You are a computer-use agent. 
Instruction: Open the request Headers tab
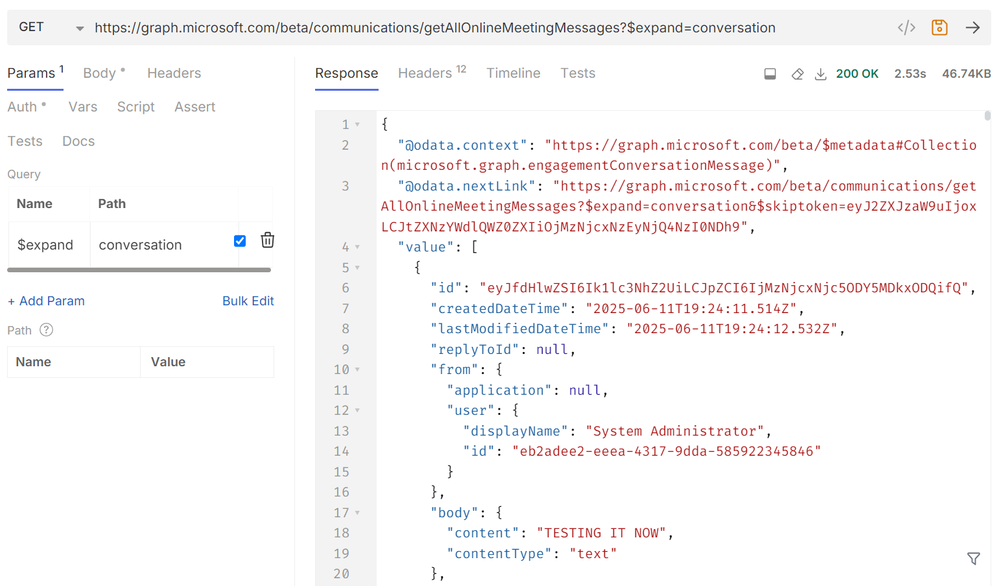[174, 73]
